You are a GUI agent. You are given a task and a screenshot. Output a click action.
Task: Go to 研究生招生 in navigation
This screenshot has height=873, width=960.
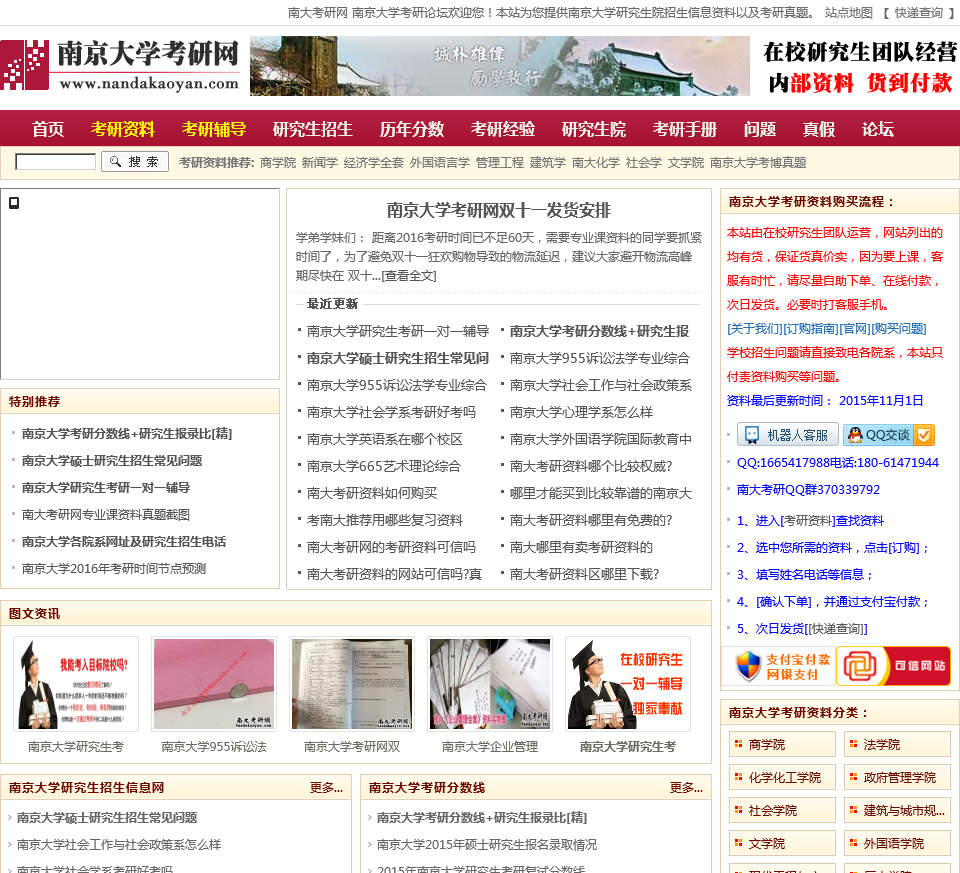coord(313,129)
